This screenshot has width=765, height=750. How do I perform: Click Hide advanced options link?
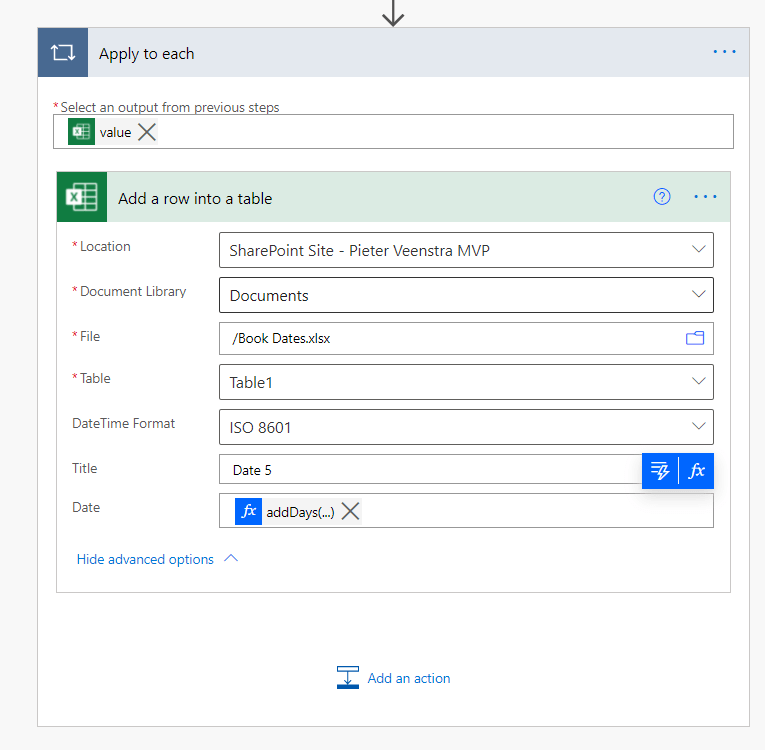tap(145, 559)
